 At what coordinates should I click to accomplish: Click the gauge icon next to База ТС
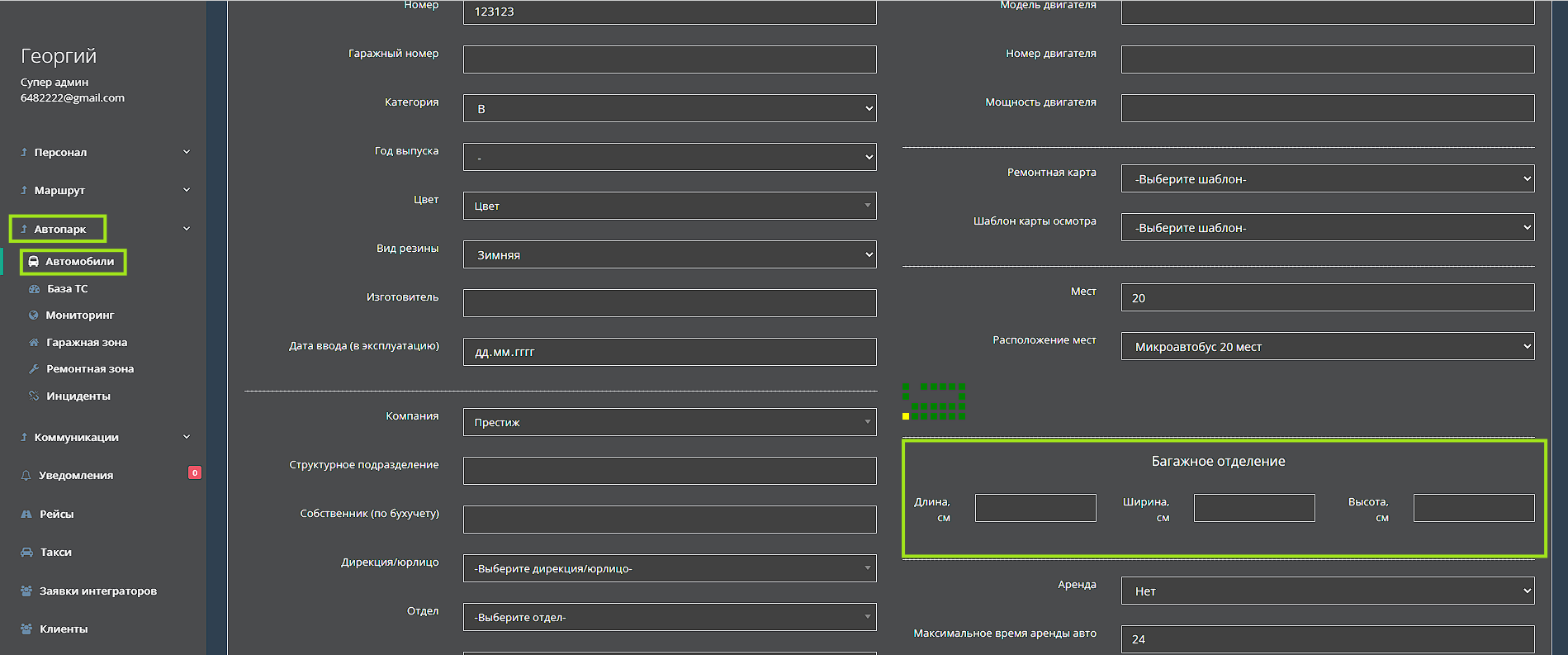point(34,289)
